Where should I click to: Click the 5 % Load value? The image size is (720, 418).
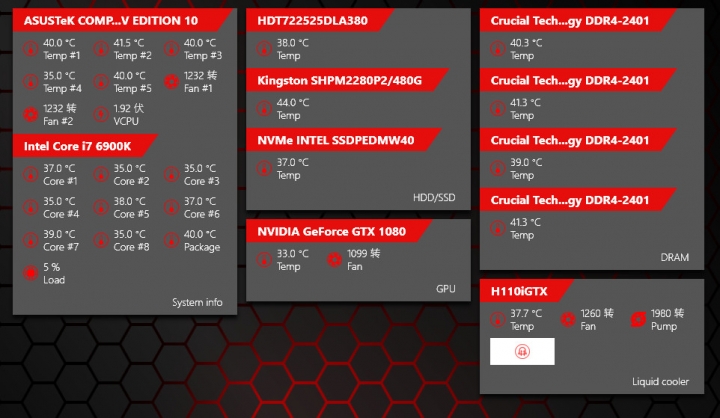pyautogui.click(x=52, y=267)
